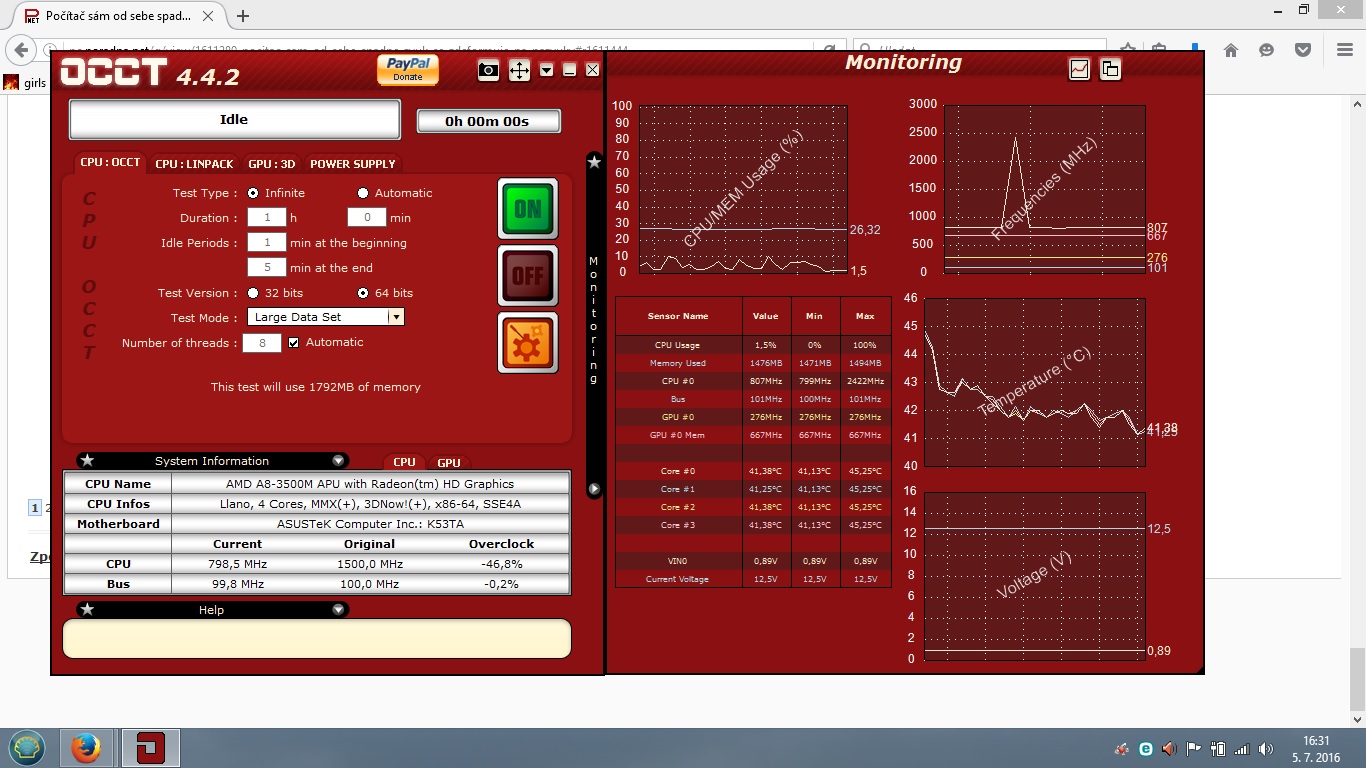Click the Start button on the taskbar
The width and height of the screenshot is (1366, 768).
coord(27,748)
